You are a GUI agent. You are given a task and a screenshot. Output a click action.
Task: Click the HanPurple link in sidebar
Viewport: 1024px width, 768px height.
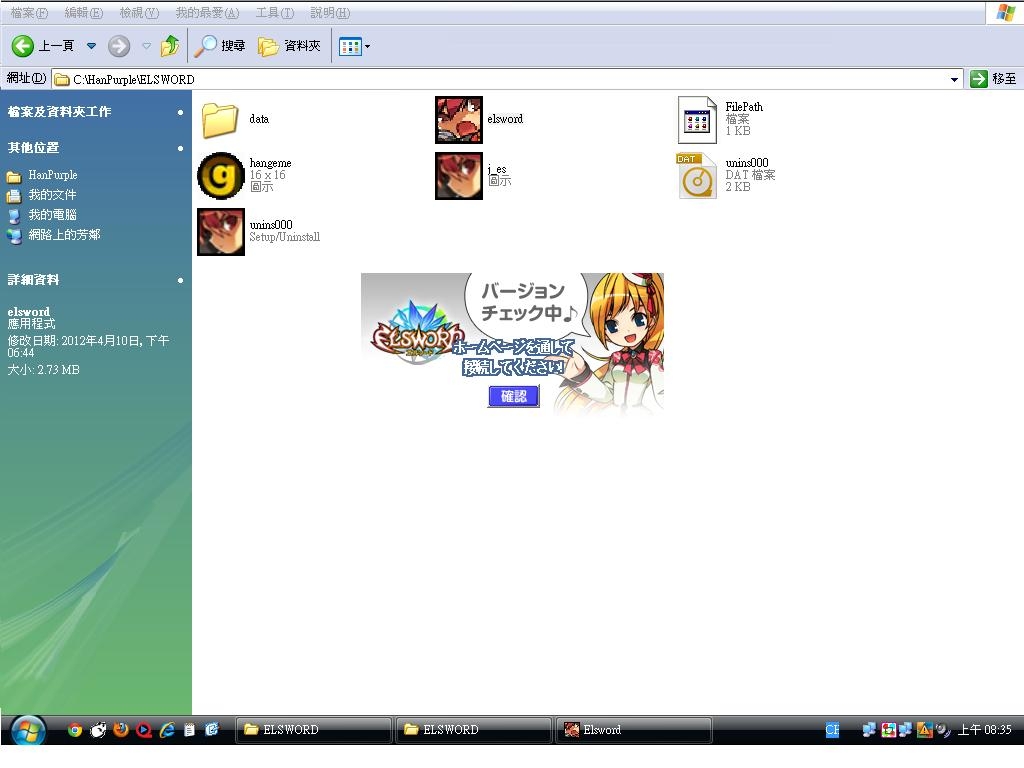point(52,175)
